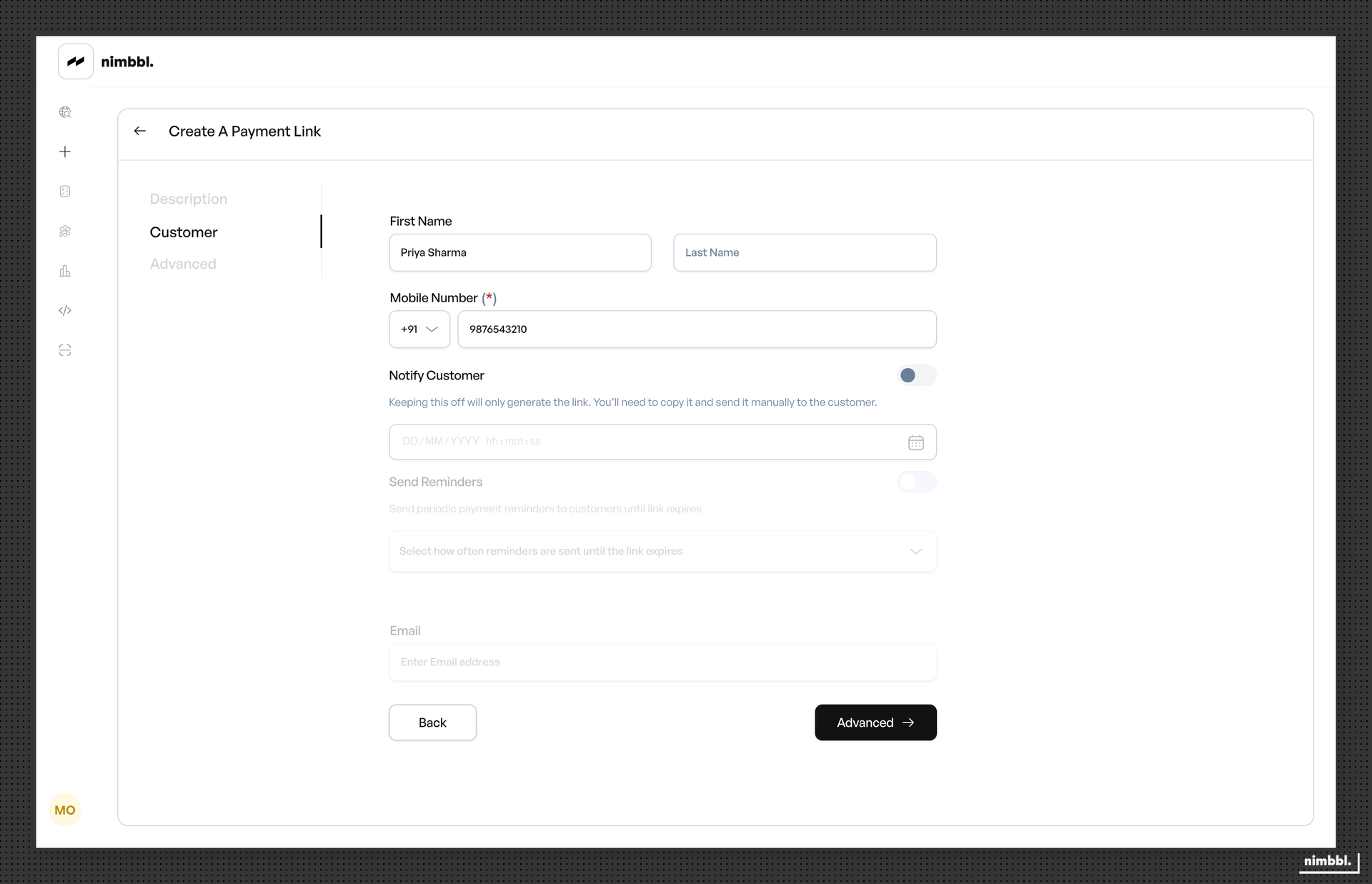
Task: Select the Advanced step in the stepper
Action: pyautogui.click(x=182, y=264)
